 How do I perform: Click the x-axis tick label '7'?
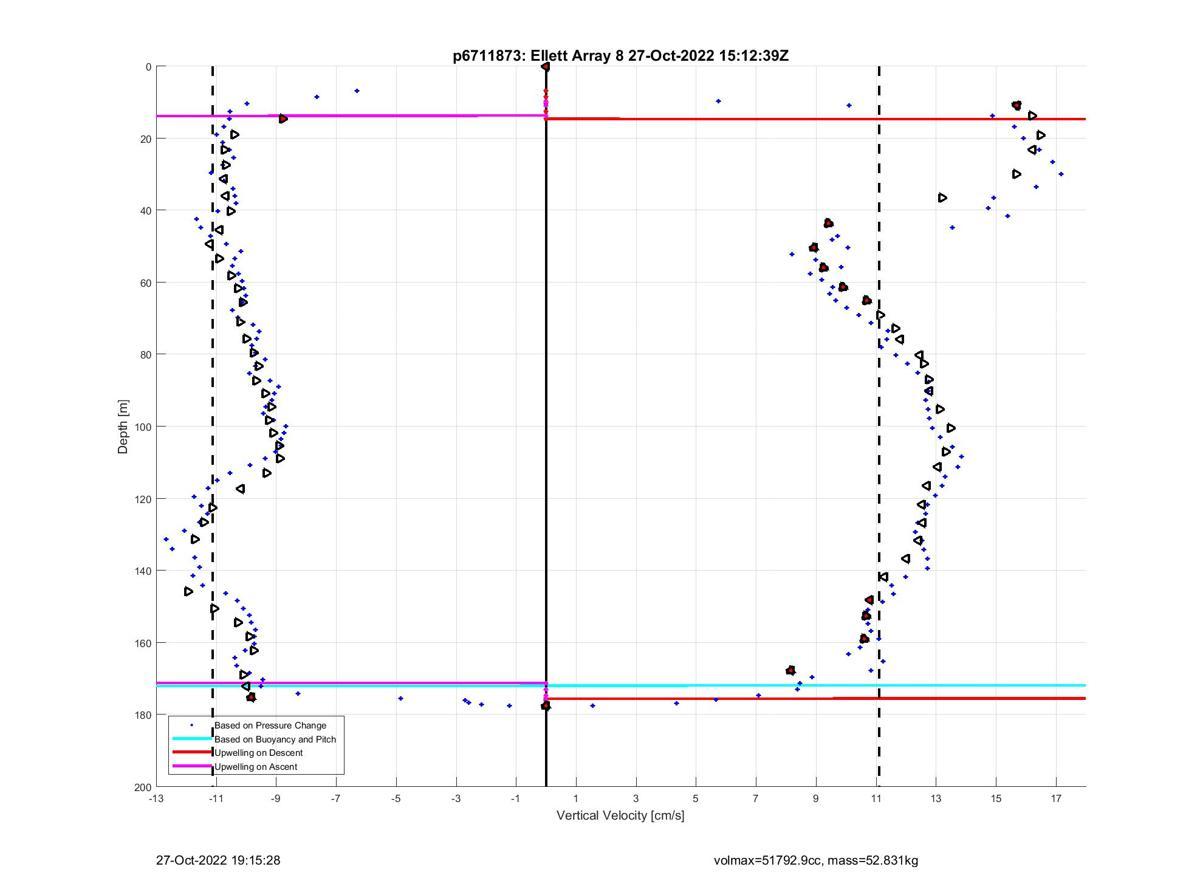click(756, 798)
